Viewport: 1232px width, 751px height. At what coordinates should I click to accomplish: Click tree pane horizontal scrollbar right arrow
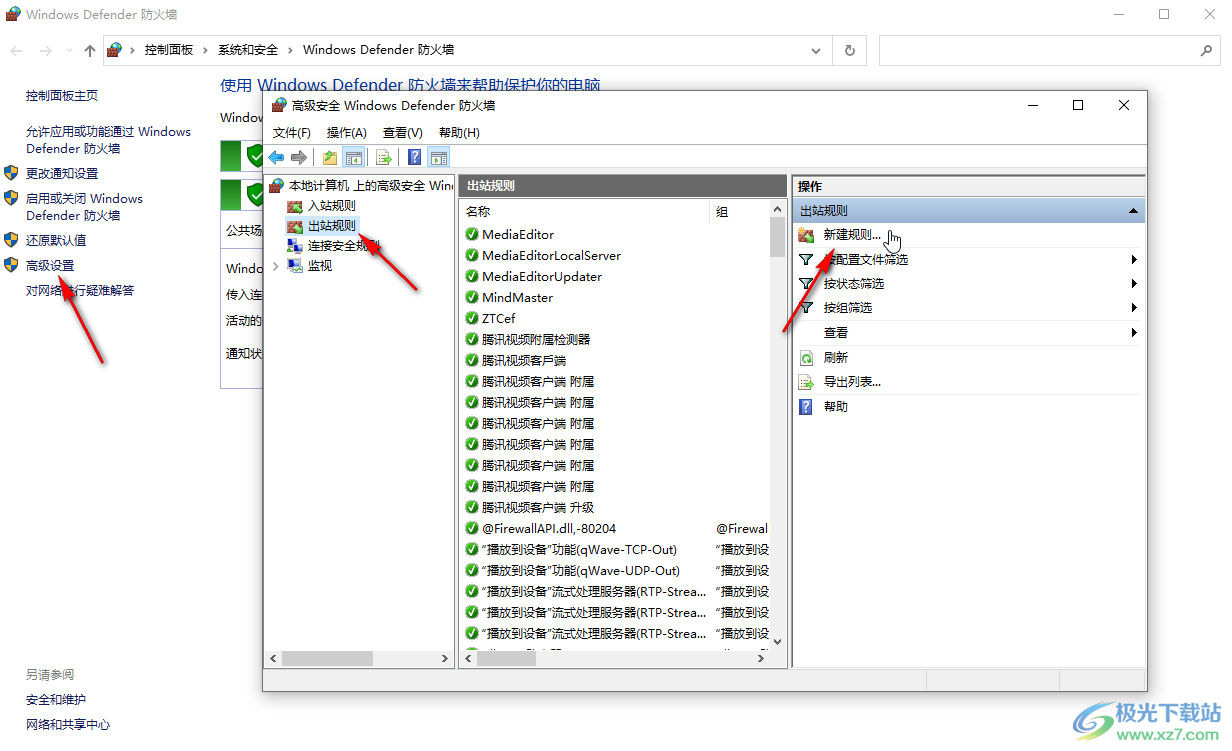(x=446, y=659)
